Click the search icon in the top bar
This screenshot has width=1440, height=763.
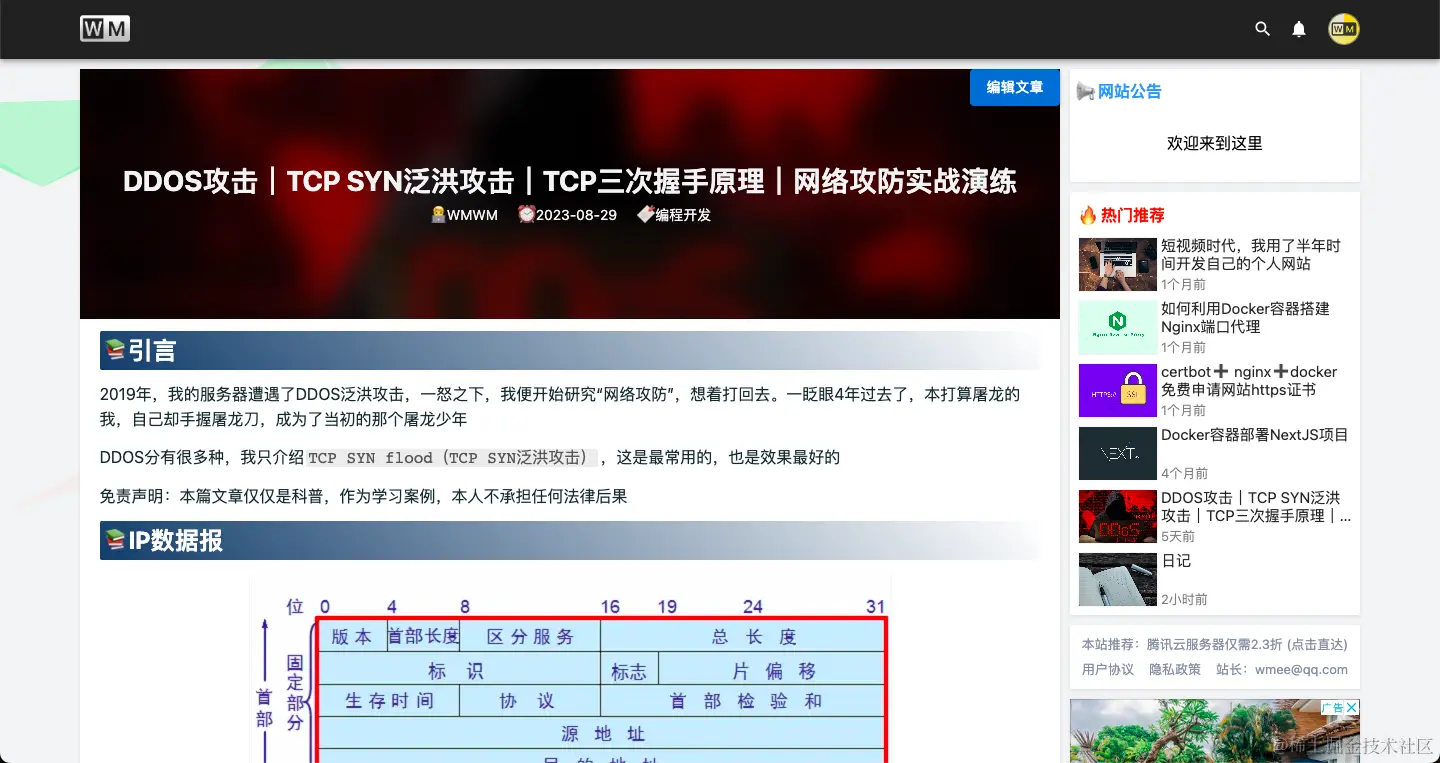(x=1262, y=29)
